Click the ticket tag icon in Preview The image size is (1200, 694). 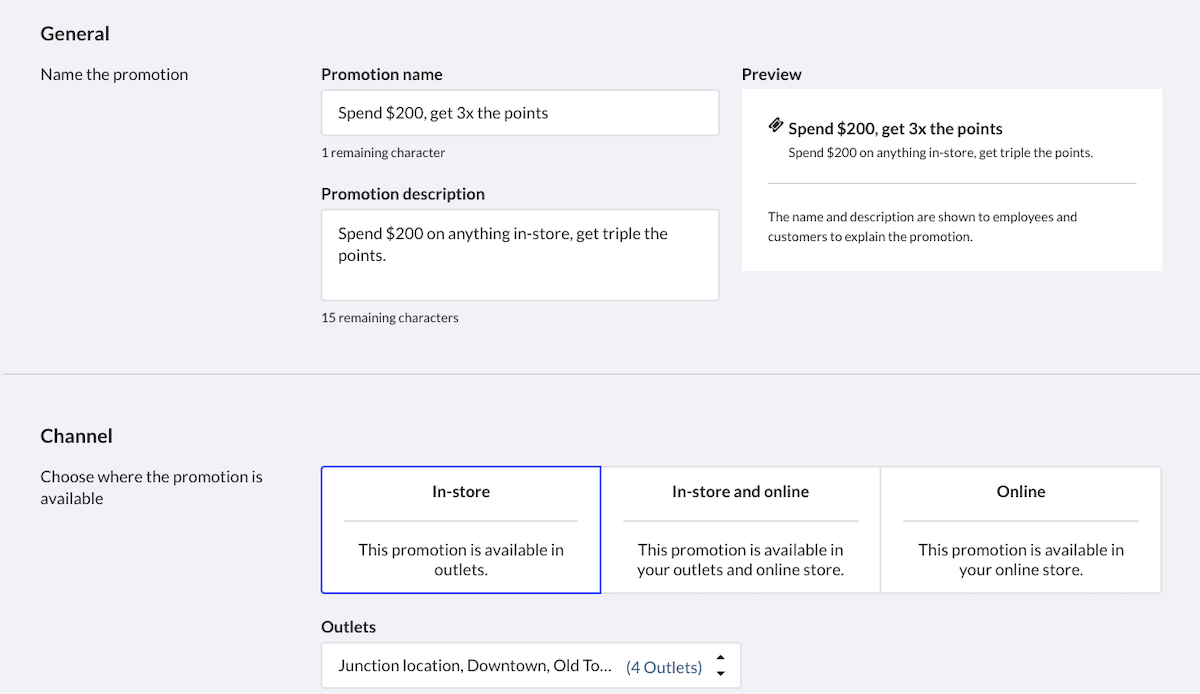pos(776,126)
